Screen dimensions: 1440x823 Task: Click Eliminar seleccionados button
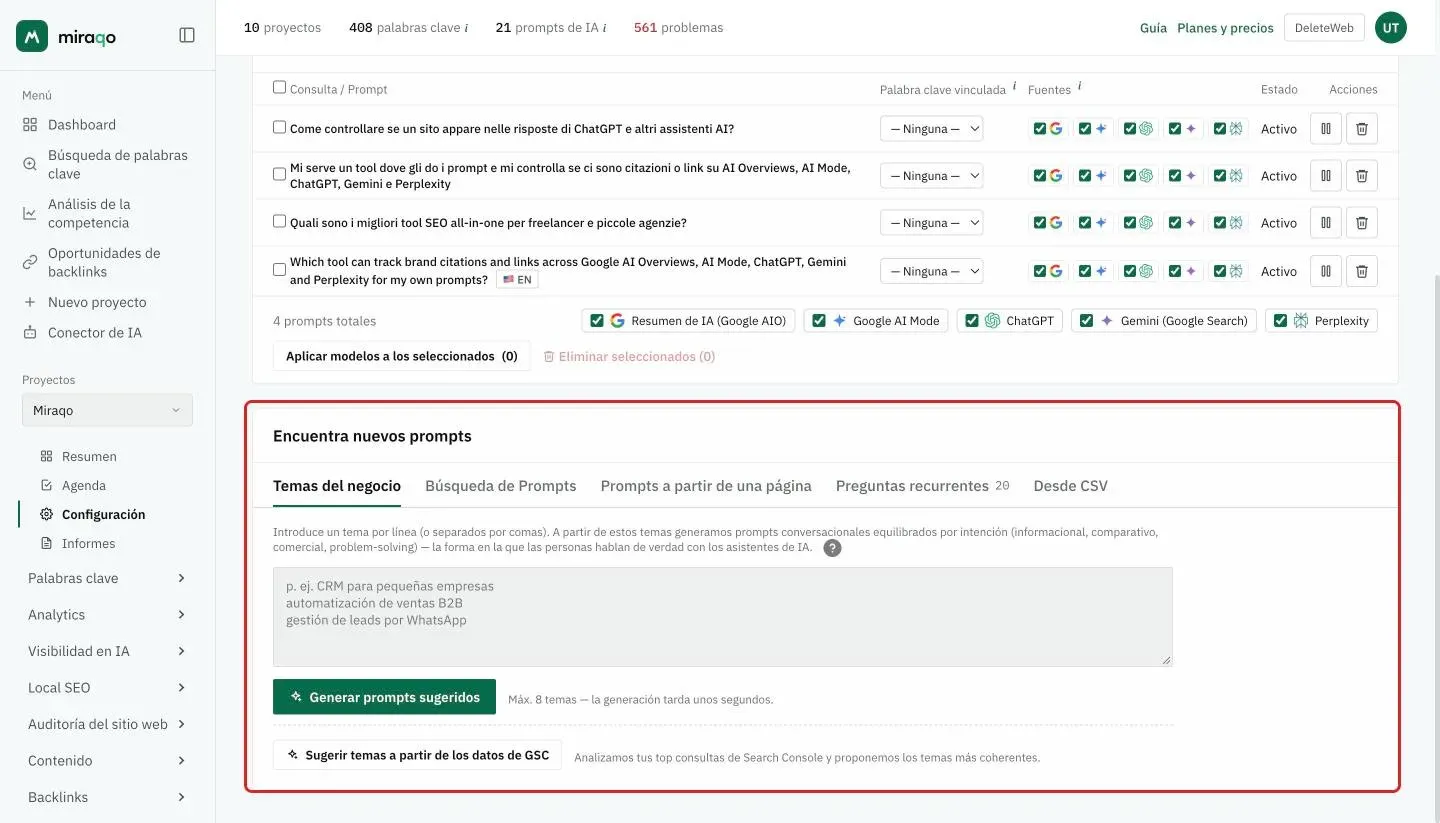coord(629,356)
